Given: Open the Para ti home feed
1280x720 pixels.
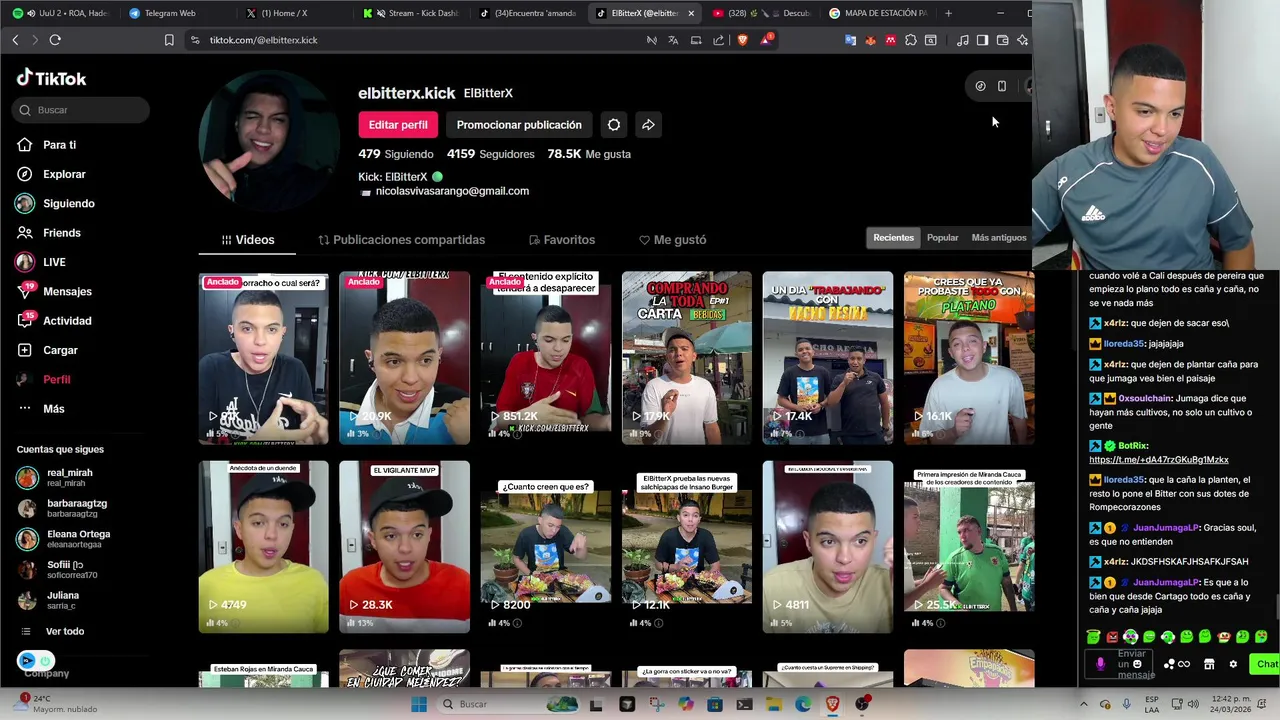Looking at the screenshot, I should click(x=59, y=145).
